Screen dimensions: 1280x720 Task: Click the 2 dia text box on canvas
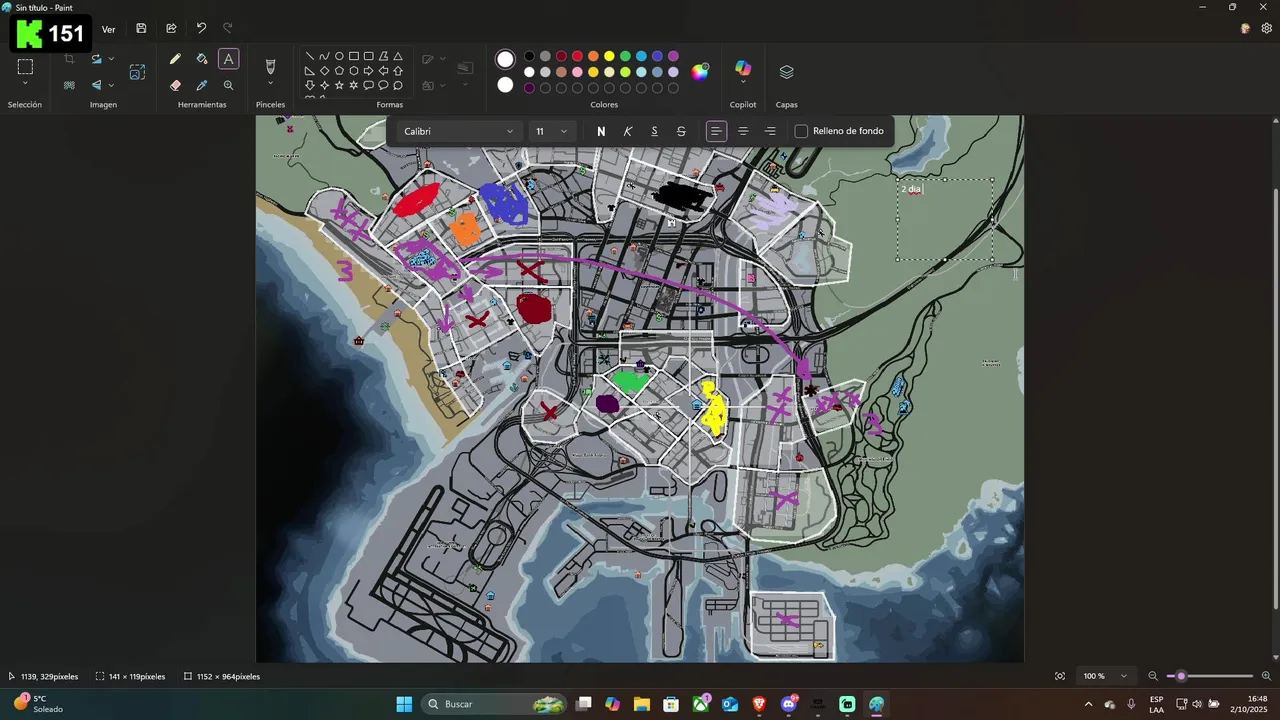pos(945,219)
